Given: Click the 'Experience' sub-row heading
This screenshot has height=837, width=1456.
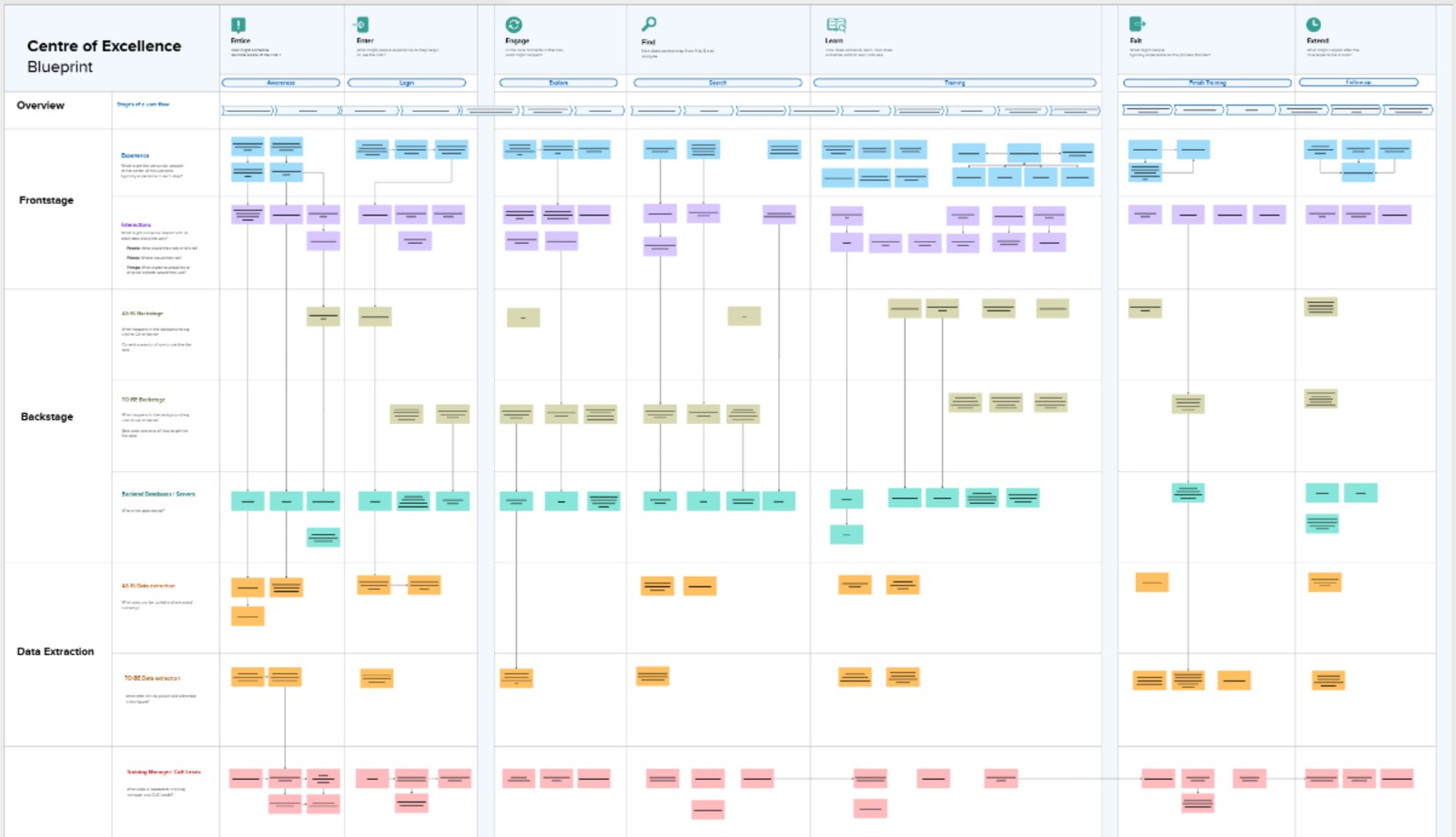Looking at the screenshot, I should (136, 156).
